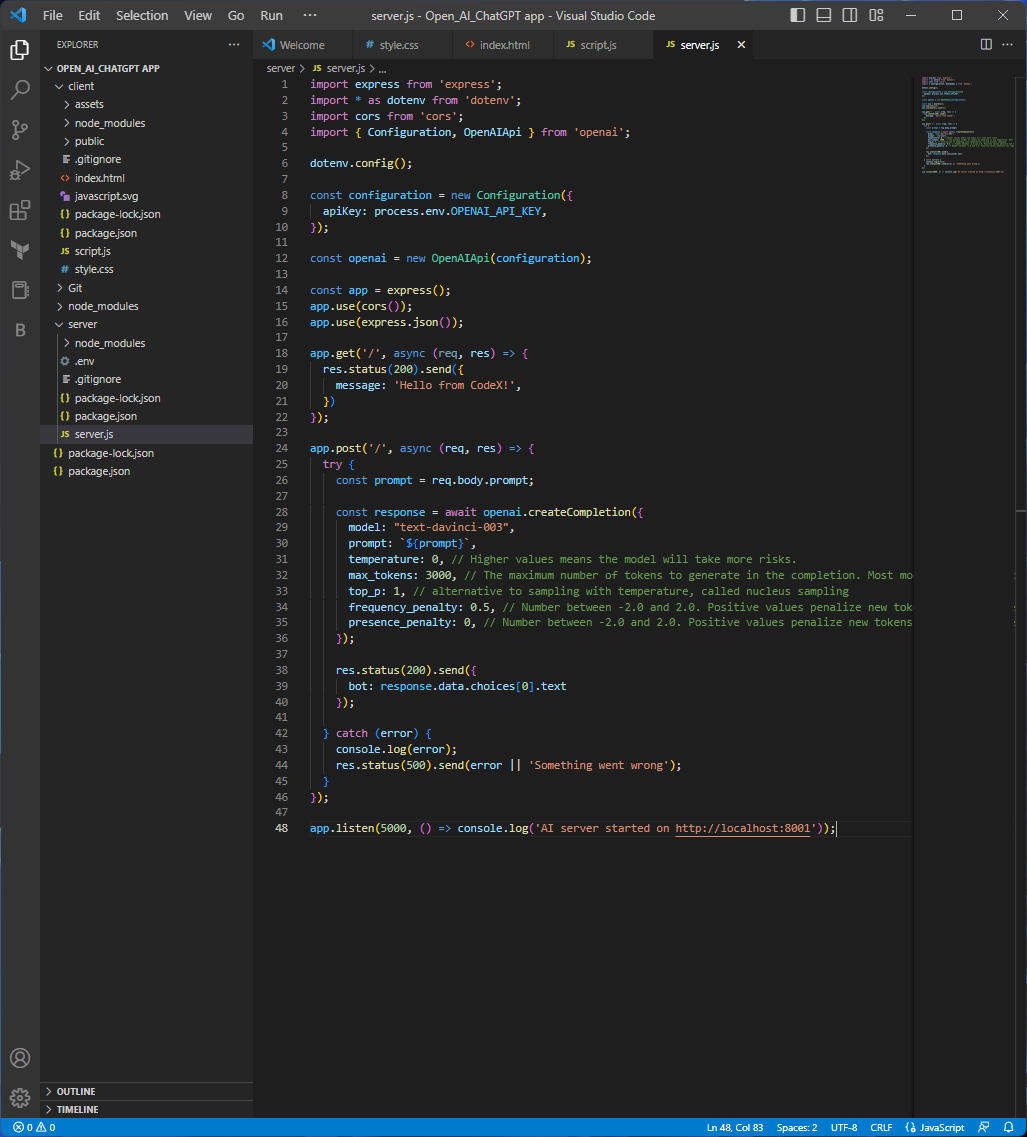Screen dimensions: 1027x1137
Task: Open notifications bell in status bar
Action: coord(1008,1128)
